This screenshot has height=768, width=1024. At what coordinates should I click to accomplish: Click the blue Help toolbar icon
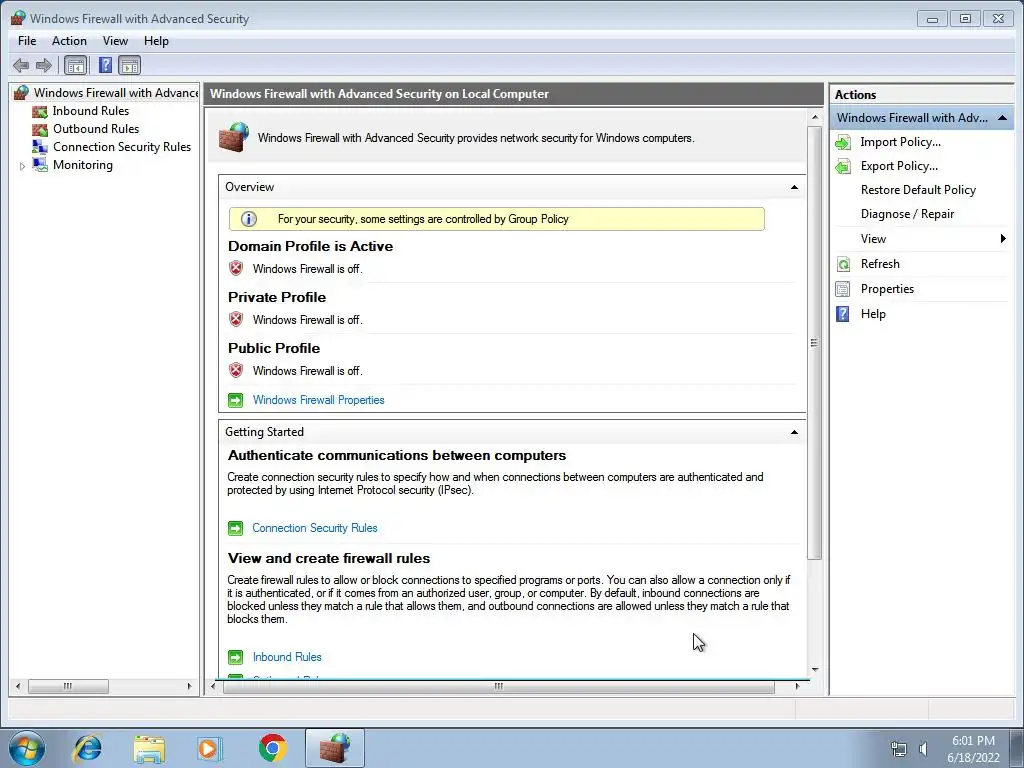pos(105,65)
